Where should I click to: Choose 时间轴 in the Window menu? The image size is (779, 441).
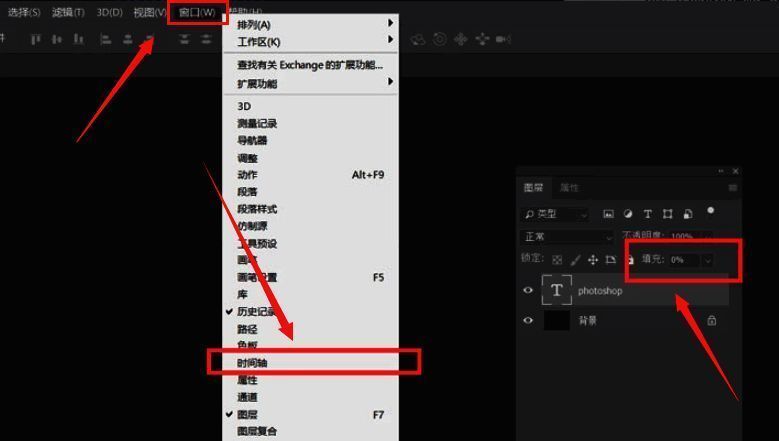[310, 363]
